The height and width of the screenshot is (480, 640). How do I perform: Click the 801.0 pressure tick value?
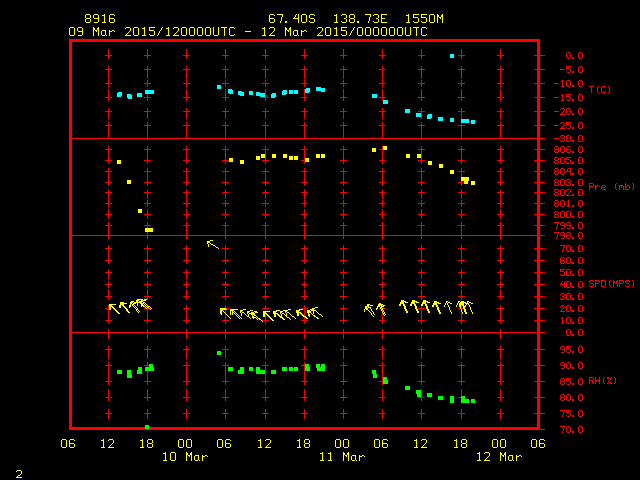click(x=569, y=204)
